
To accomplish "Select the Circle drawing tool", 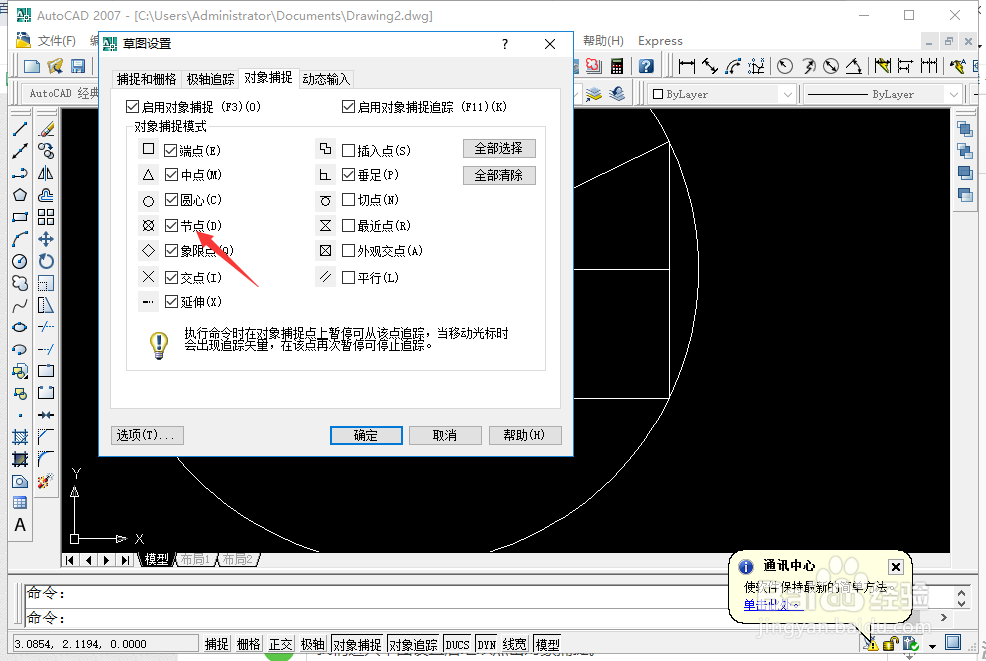I will pos(19,261).
